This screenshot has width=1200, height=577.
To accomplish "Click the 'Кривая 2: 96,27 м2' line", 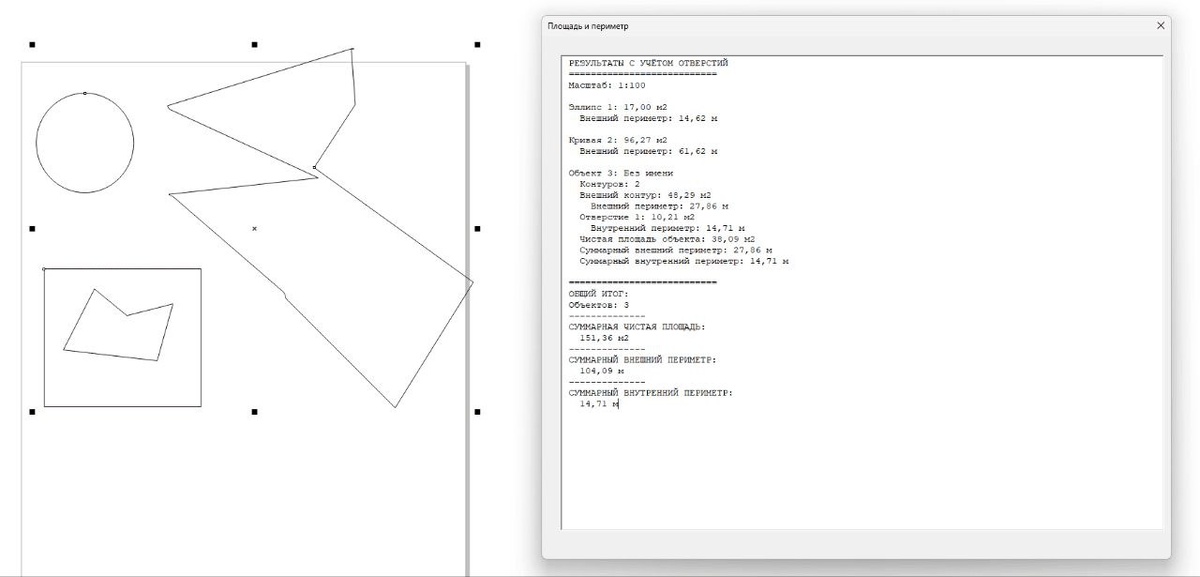I will click(617, 140).
